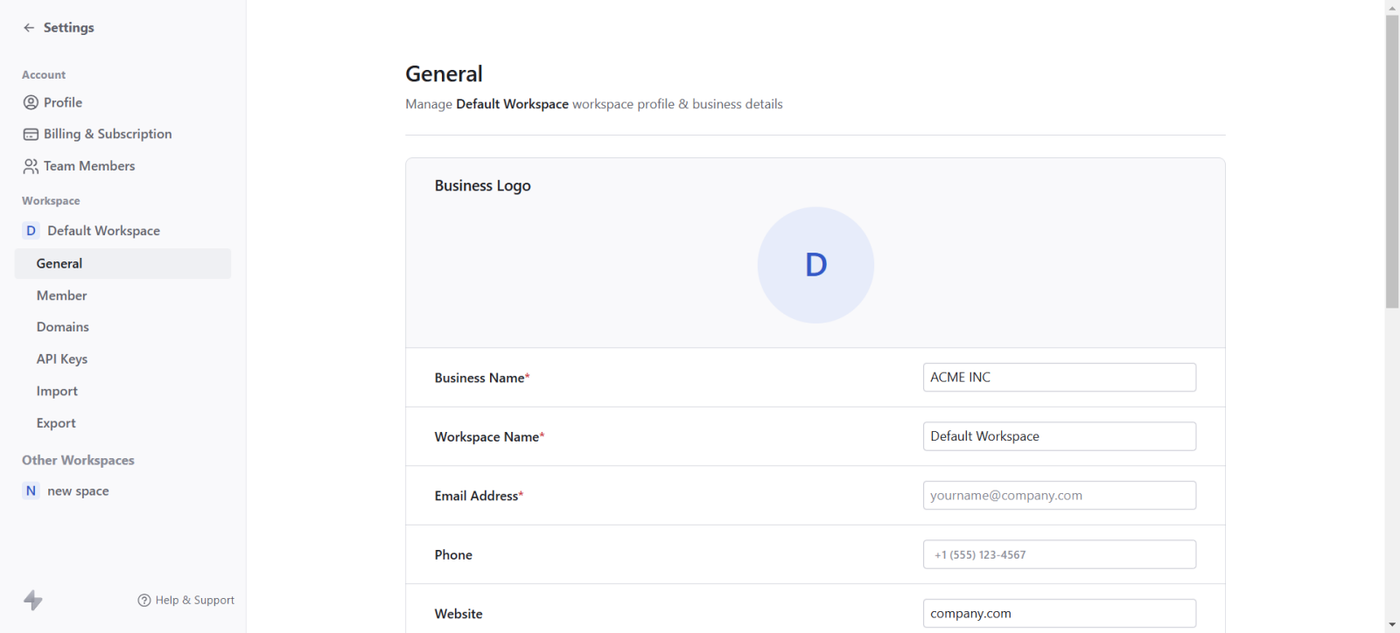Navigate to the Export page

click(x=56, y=423)
